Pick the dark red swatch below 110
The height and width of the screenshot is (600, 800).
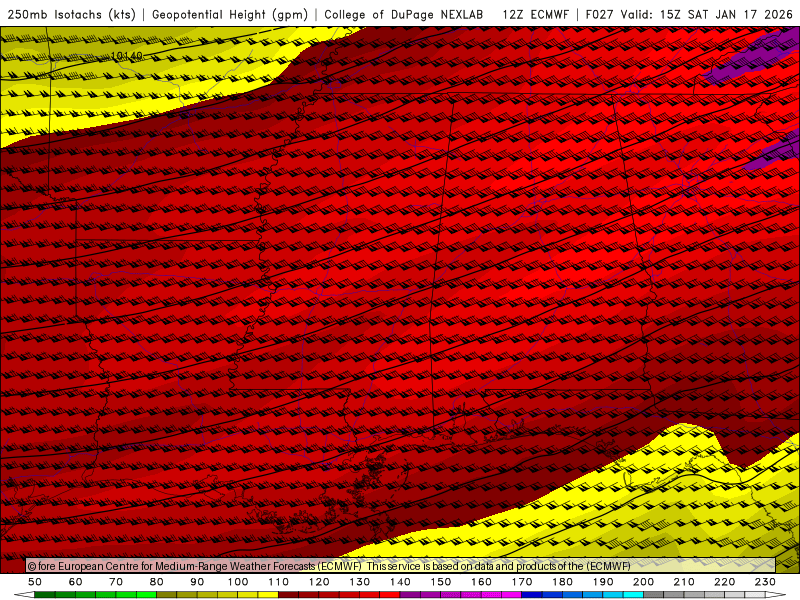pos(288,595)
